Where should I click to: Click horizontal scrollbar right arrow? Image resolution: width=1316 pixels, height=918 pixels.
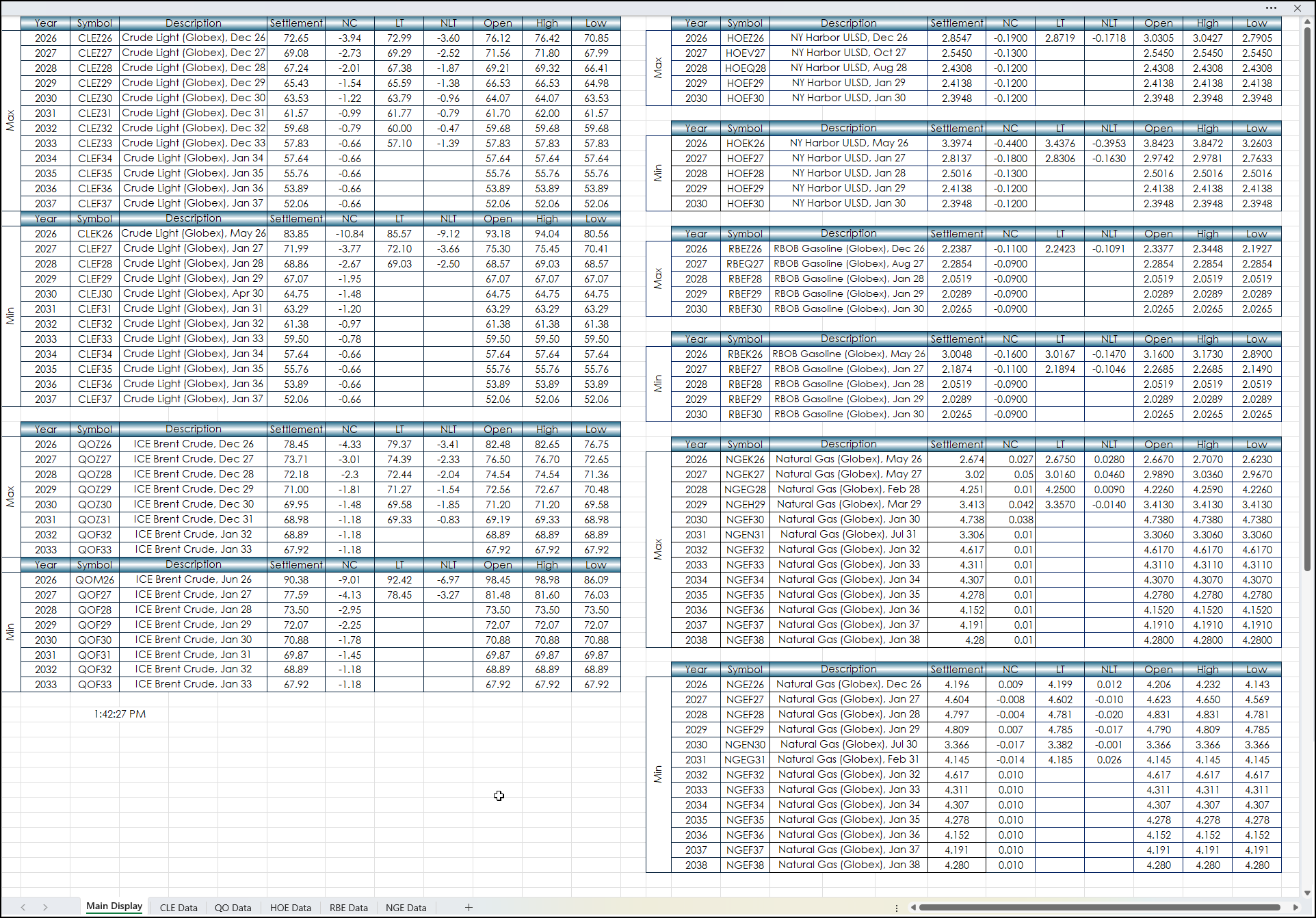pos(1295,907)
